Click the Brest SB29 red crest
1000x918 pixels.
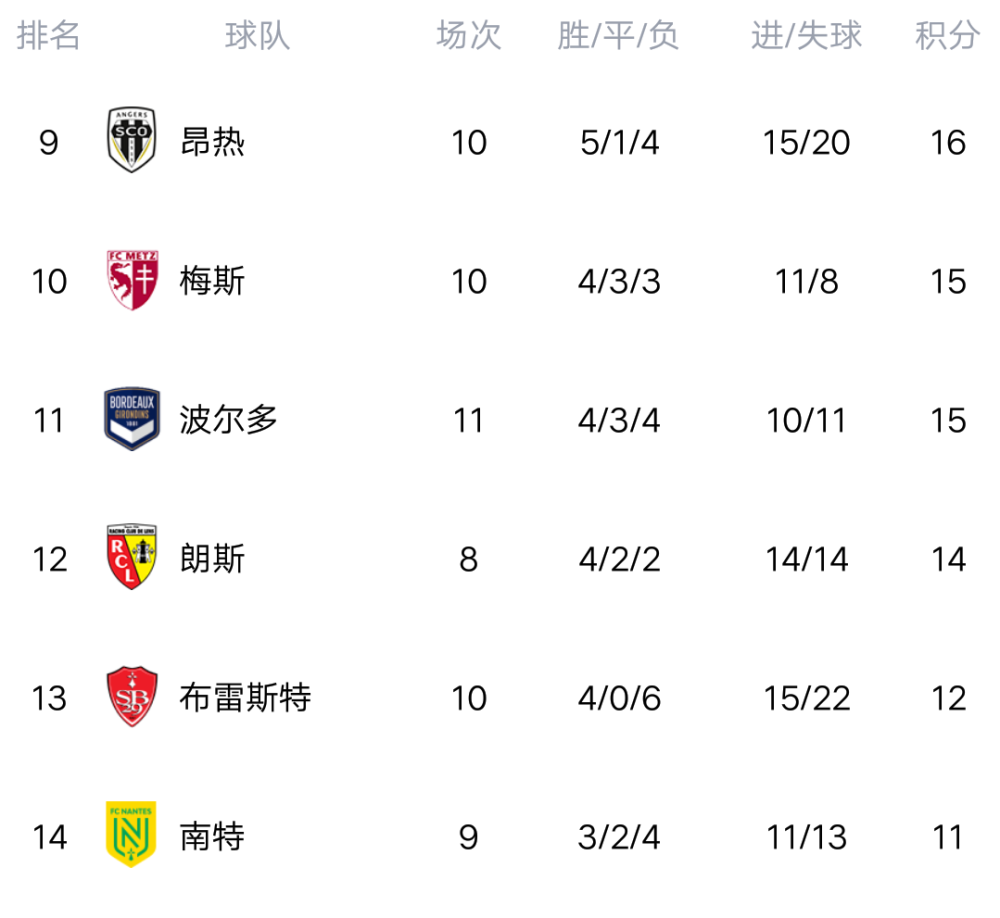(x=131, y=697)
